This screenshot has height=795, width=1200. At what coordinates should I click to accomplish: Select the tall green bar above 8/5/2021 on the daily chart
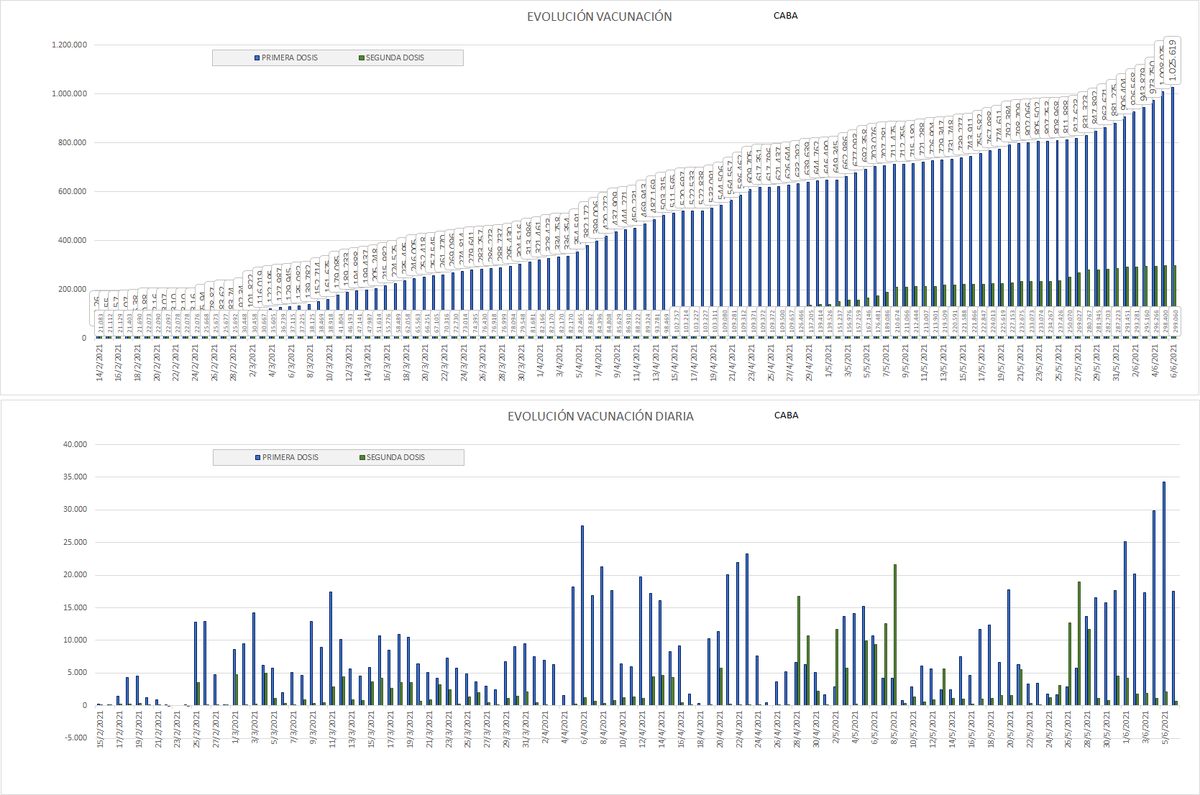pyautogui.click(x=895, y=634)
